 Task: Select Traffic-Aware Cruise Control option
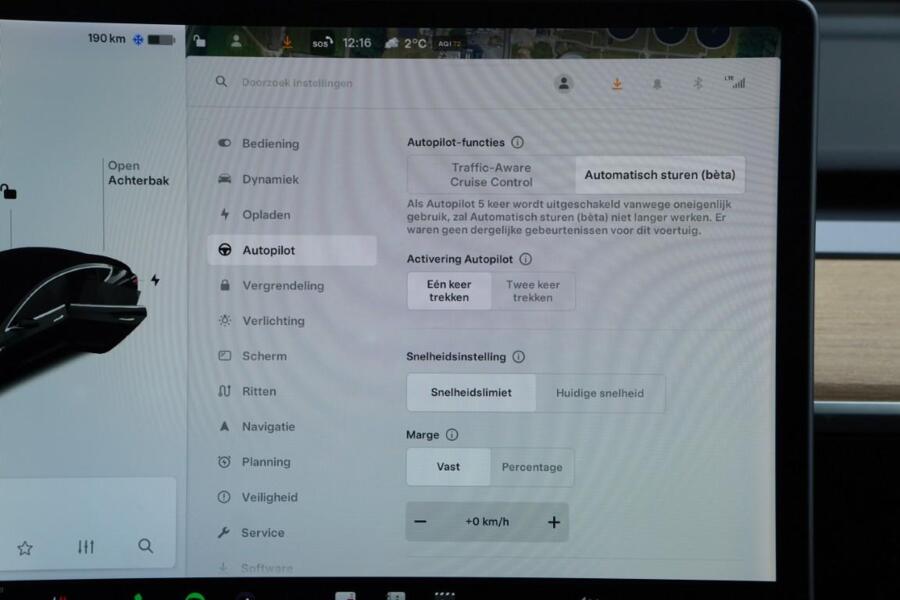coord(491,175)
